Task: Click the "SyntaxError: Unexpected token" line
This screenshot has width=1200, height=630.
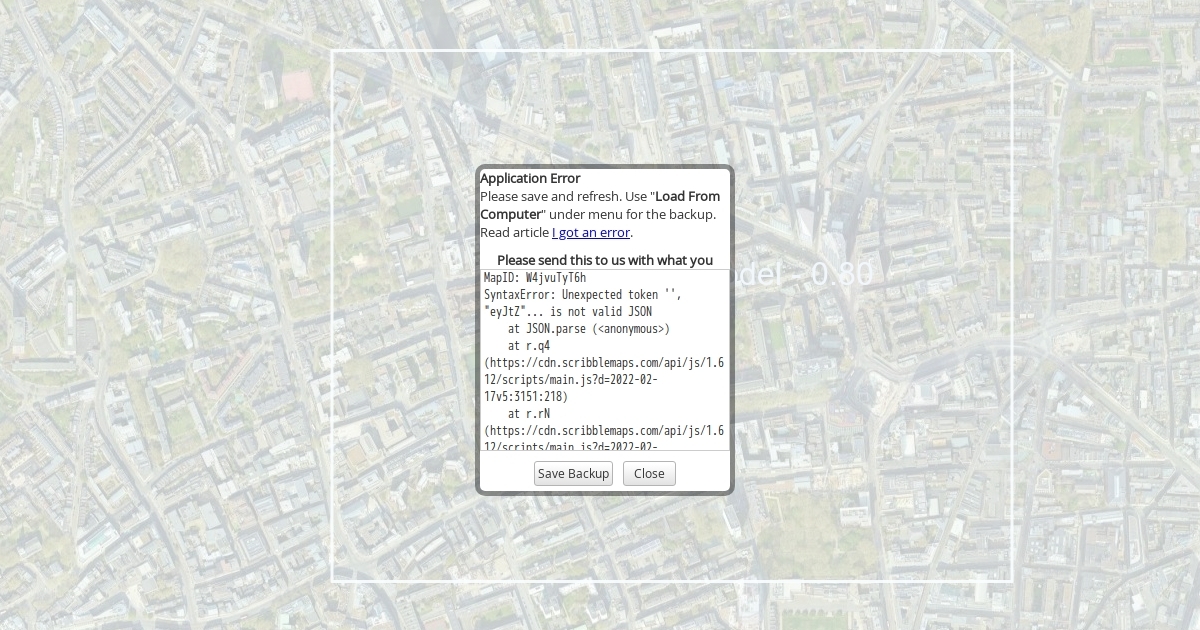Action: tap(582, 295)
